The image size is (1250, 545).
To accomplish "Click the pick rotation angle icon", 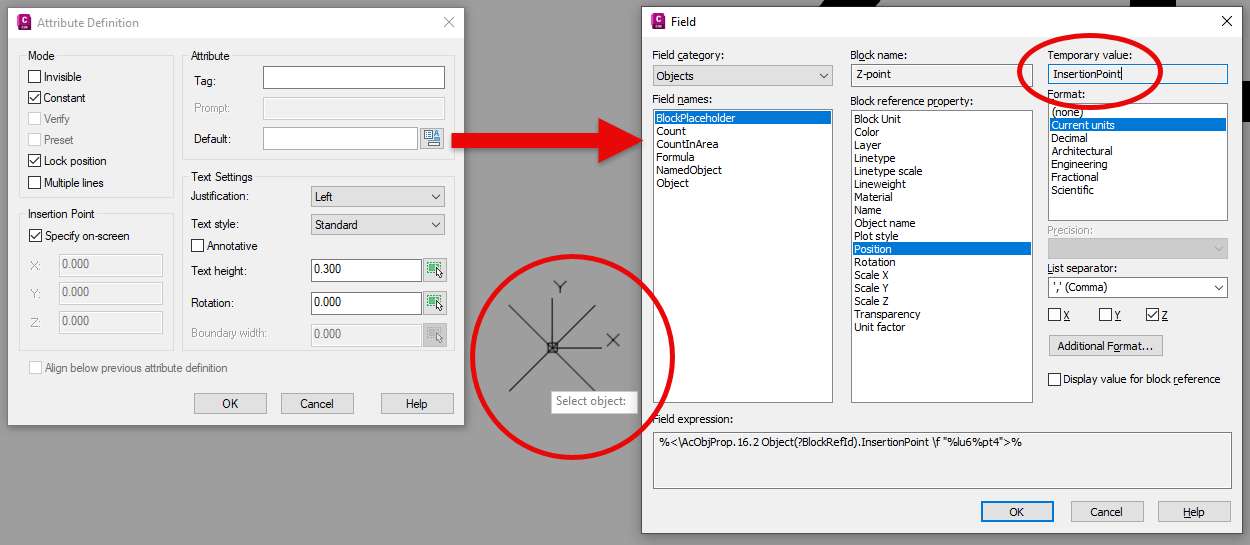I will [435, 302].
